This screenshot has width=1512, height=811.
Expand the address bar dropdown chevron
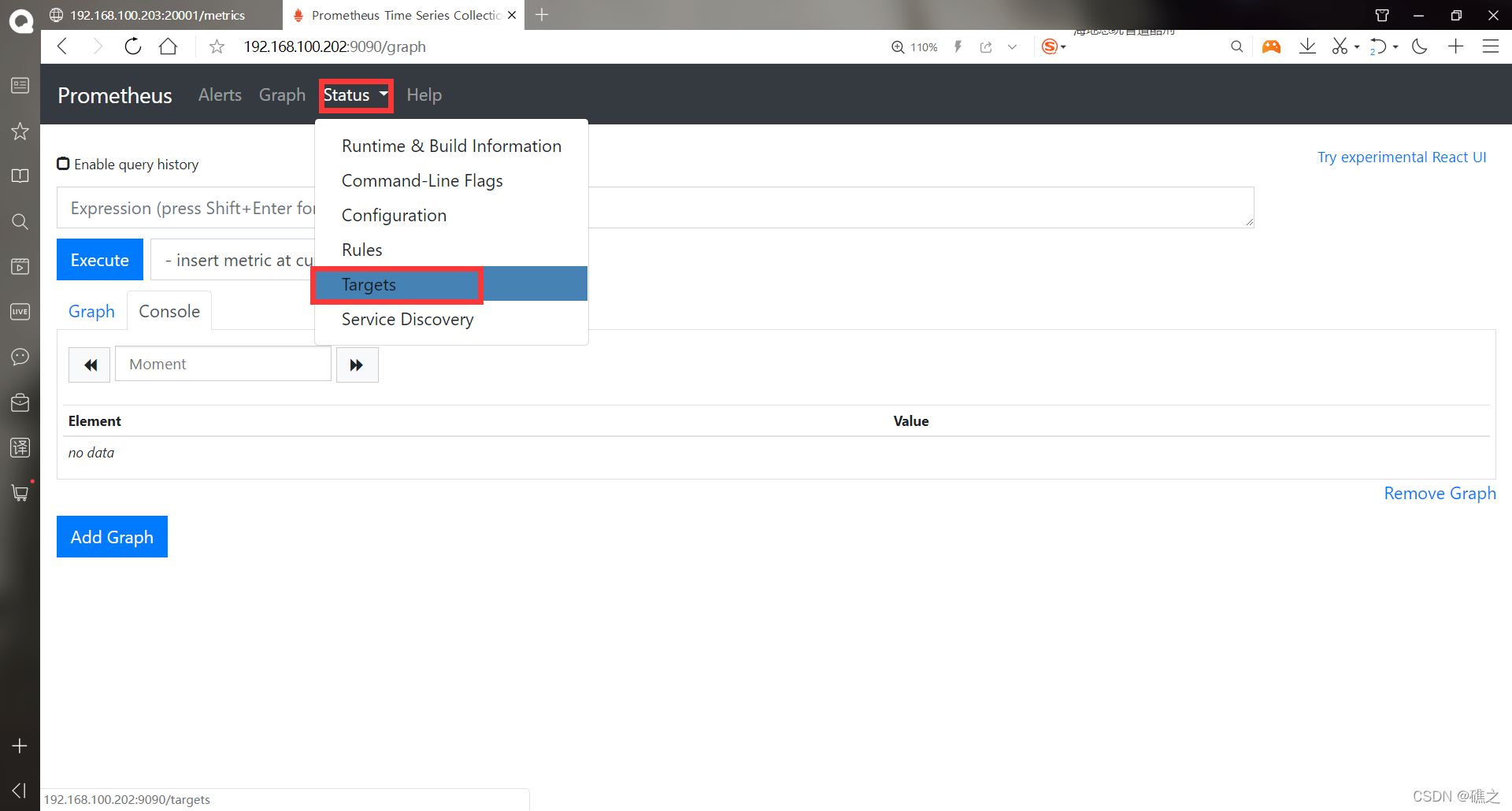coord(1012,47)
